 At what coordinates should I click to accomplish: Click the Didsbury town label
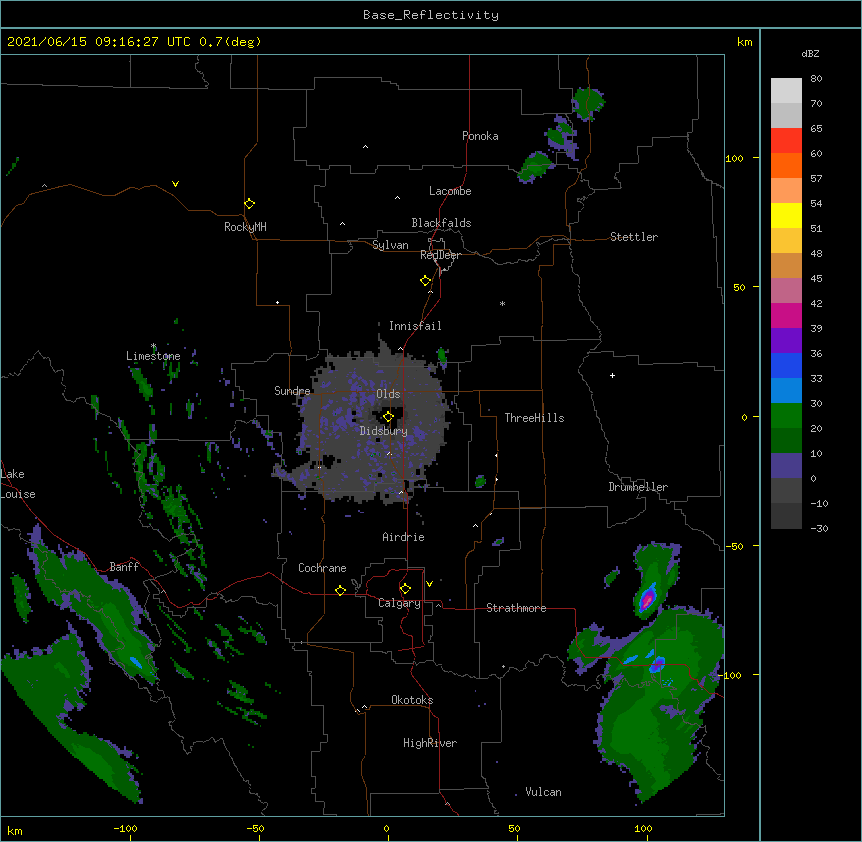384,431
